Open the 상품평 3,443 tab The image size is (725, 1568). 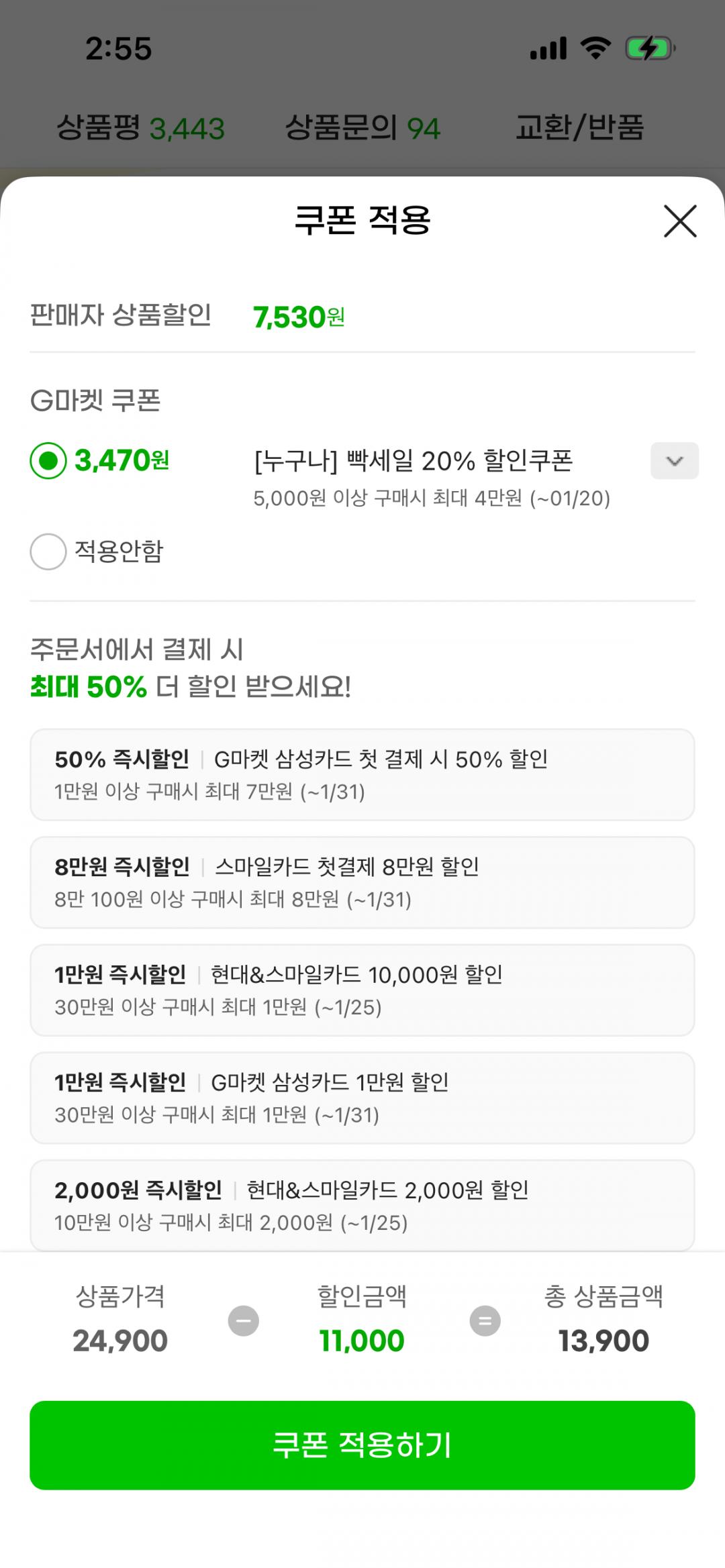coord(140,127)
